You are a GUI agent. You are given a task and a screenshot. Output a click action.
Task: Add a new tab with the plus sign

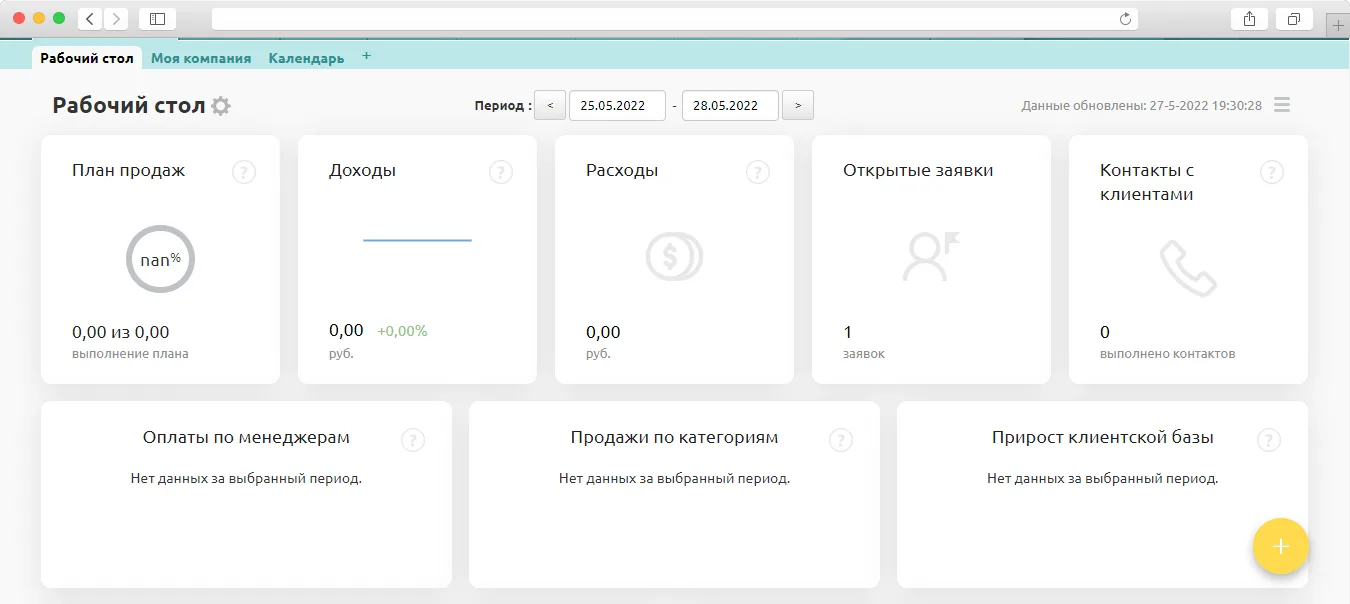tap(366, 56)
